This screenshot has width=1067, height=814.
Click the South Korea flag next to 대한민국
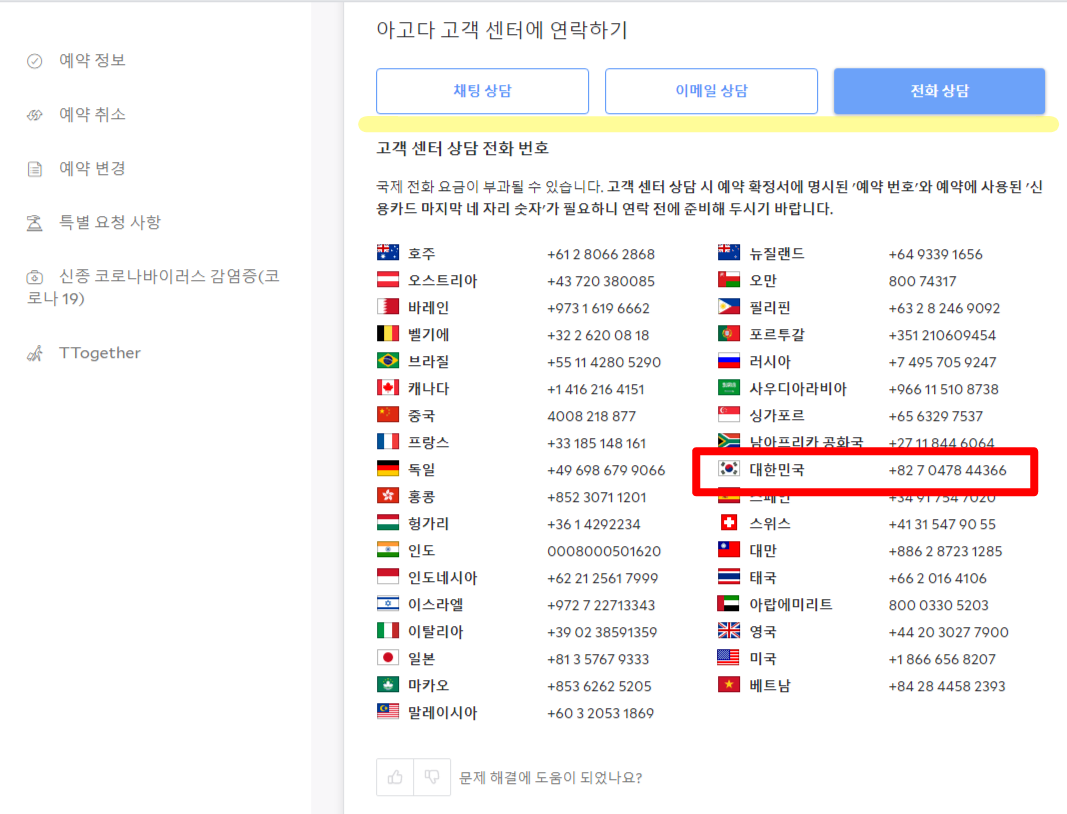coord(729,468)
